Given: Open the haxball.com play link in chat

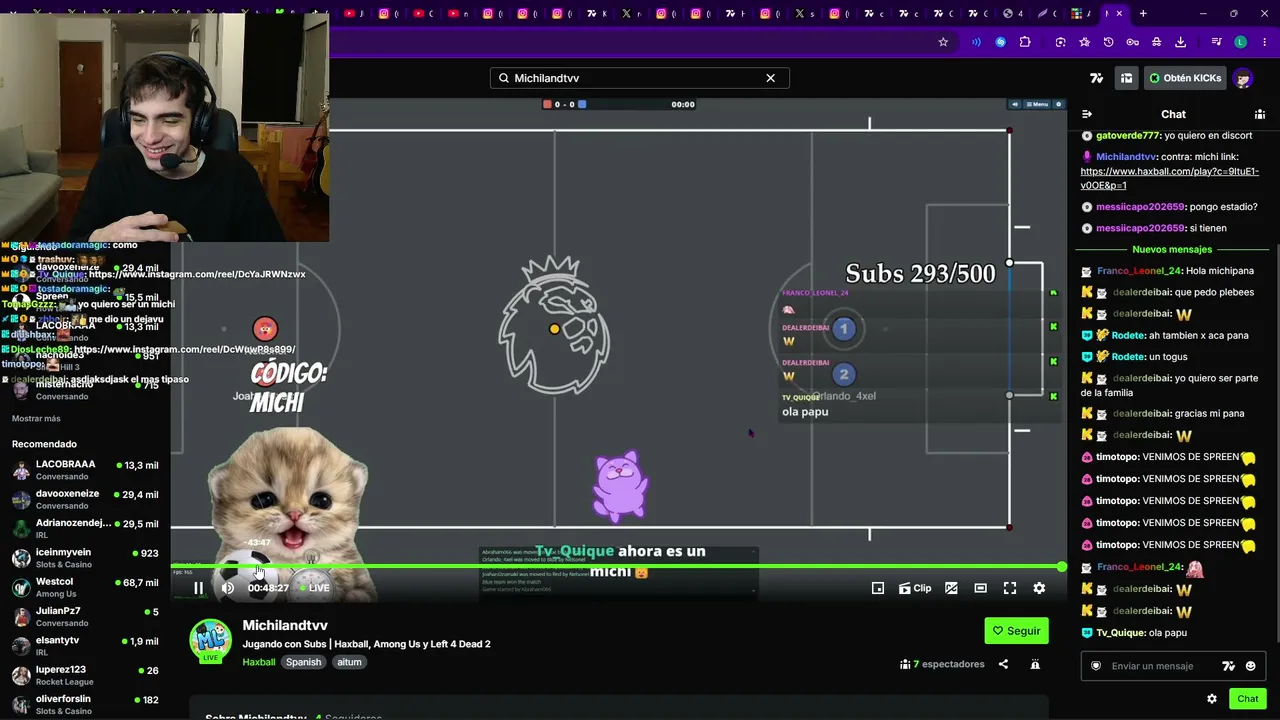Looking at the screenshot, I should point(1169,178).
